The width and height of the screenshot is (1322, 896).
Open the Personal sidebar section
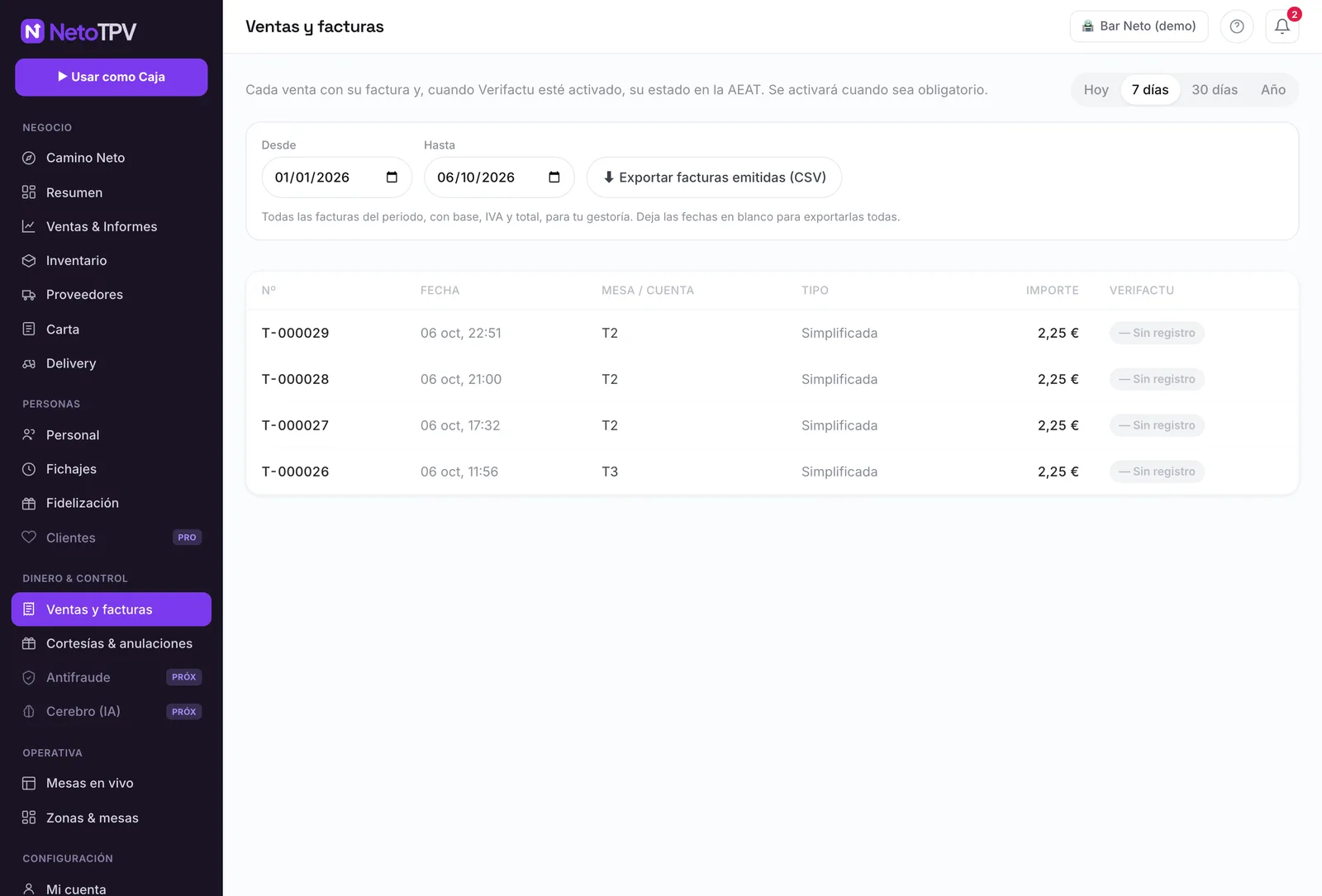tap(112, 435)
